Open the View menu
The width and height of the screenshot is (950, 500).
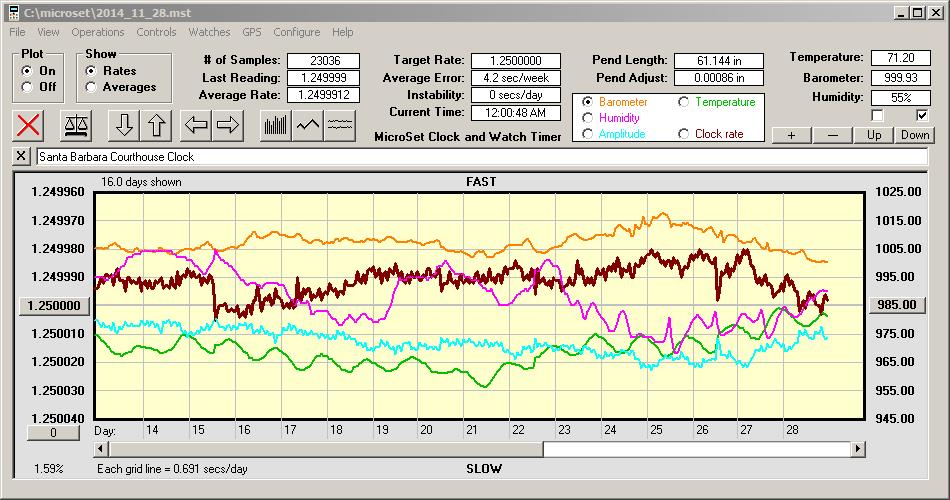[x=48, y=32]
